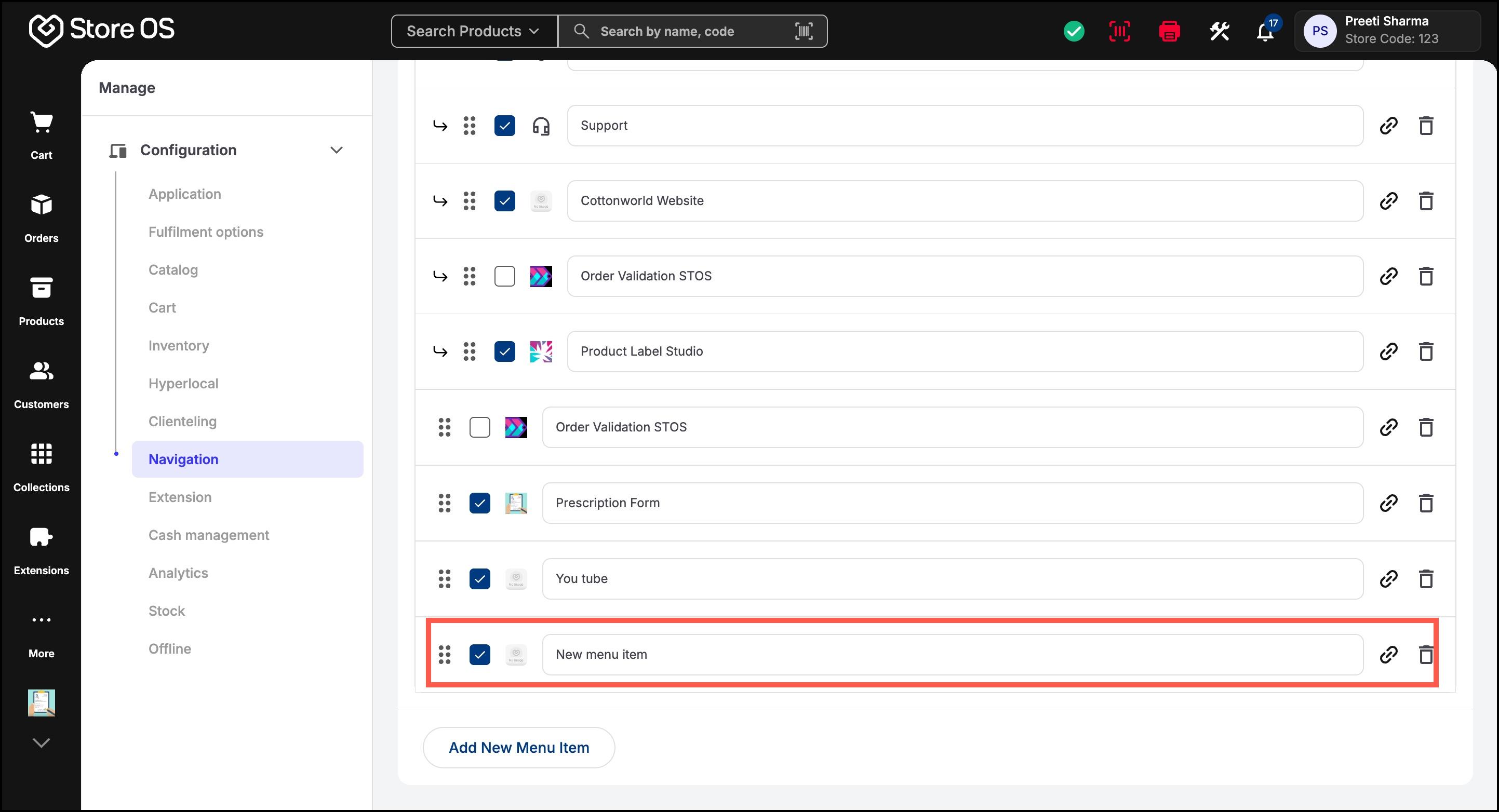This screenshot has height=812, width=1499.
Task: Open the Search Products dropdown
Action: tap(474, 31)
